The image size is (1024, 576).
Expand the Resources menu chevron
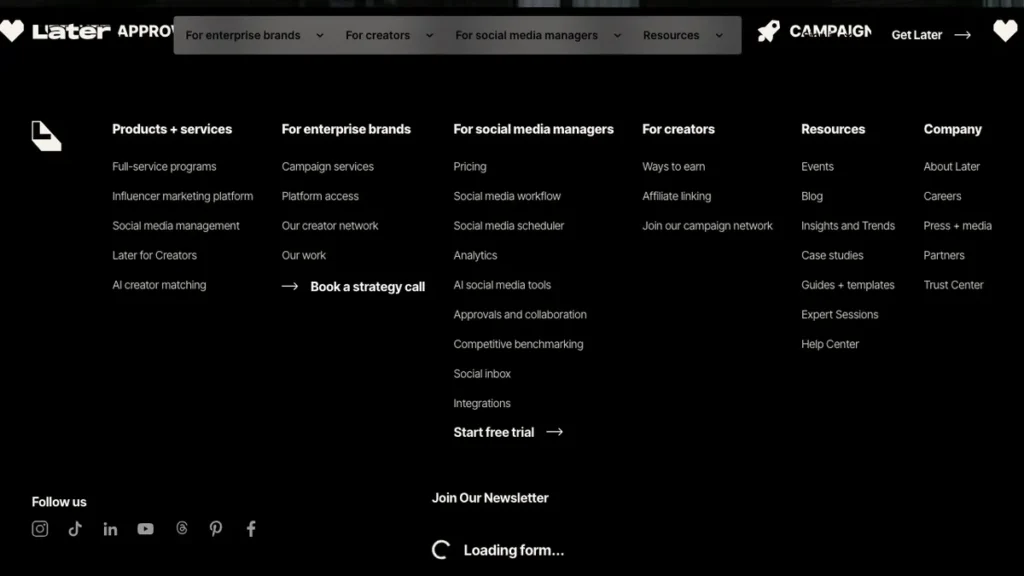(x=719, y=35)
